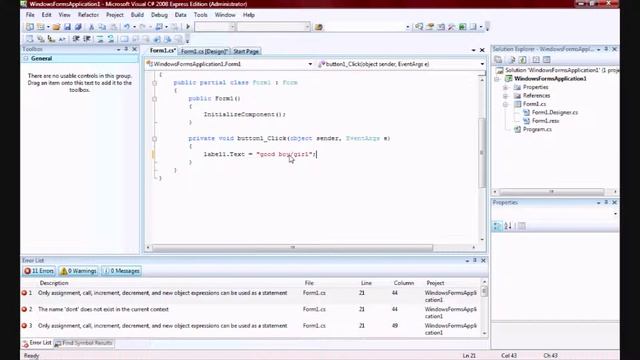Click the Save All toolbar icon

78,27
